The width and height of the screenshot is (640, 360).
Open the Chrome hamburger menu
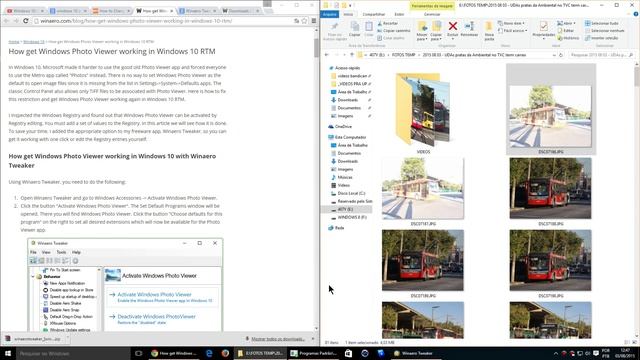click(x=313, y=21)
